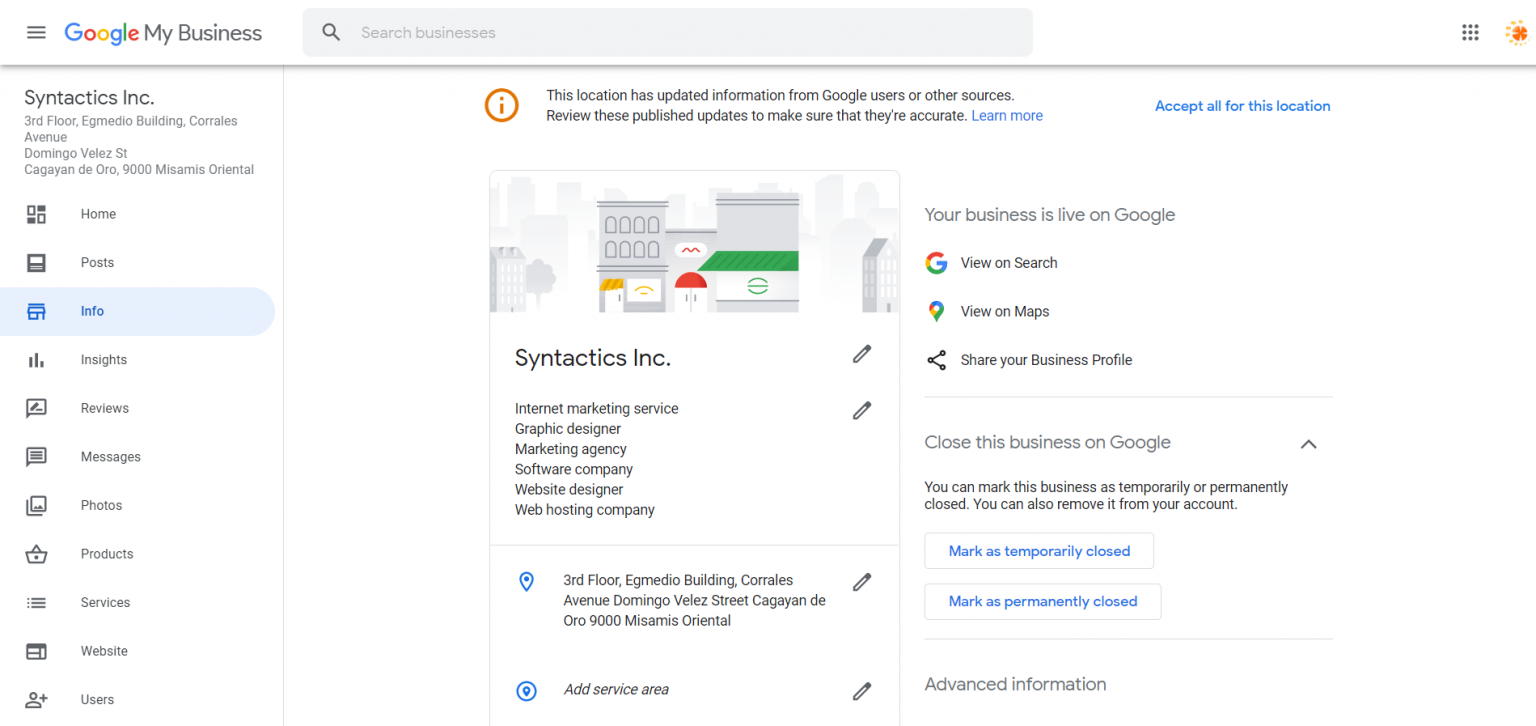The image size is (1536, 726).
Task: Click Mark as permanently closed button
Action: [x=1043, y=601]
